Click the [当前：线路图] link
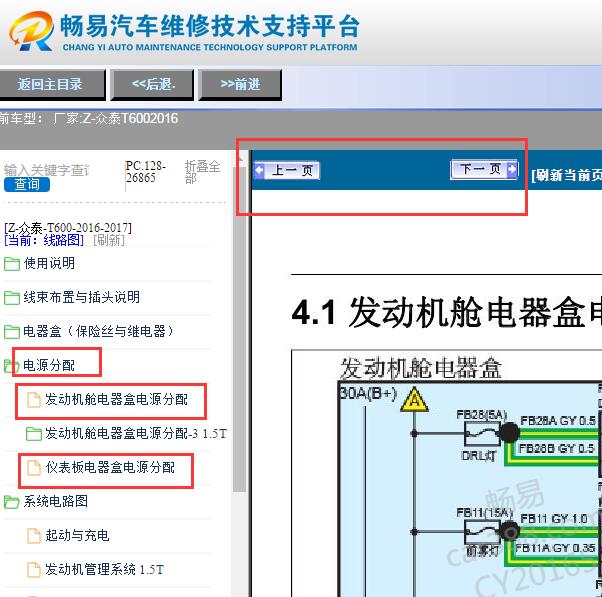 coord(44,240)
